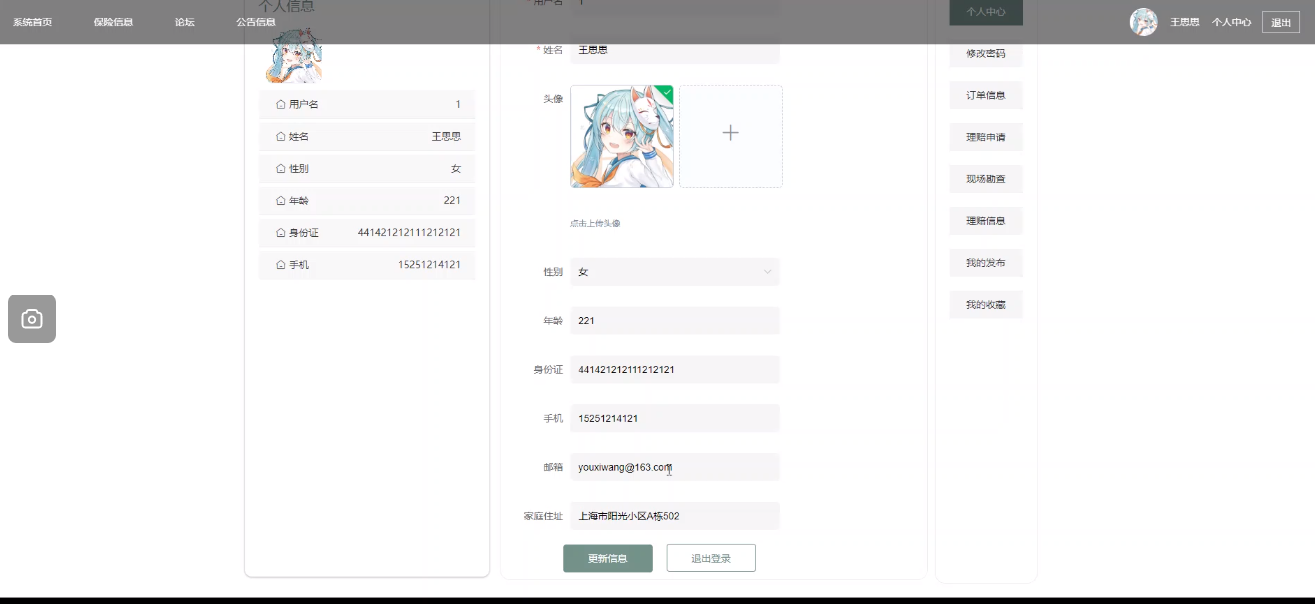Click the uploaded avatar thumbnail in form
Viewport: 1315px width, 604px height.
(622, 136)
